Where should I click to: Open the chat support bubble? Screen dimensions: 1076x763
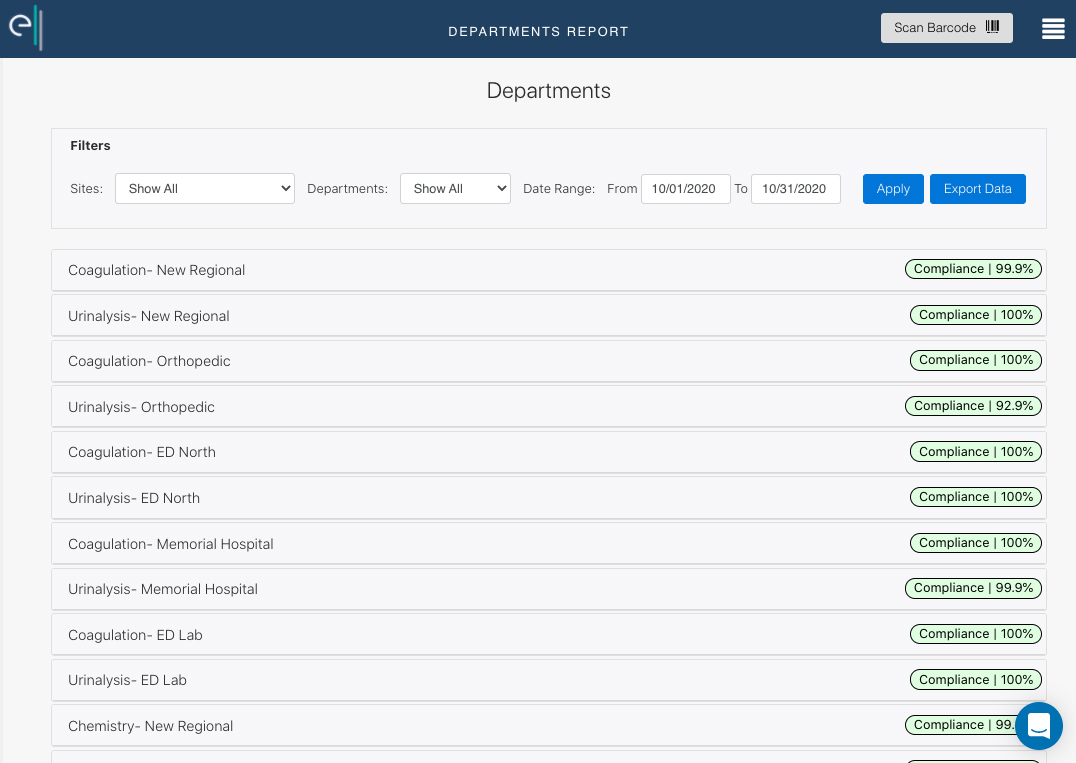pos(1039,725)
